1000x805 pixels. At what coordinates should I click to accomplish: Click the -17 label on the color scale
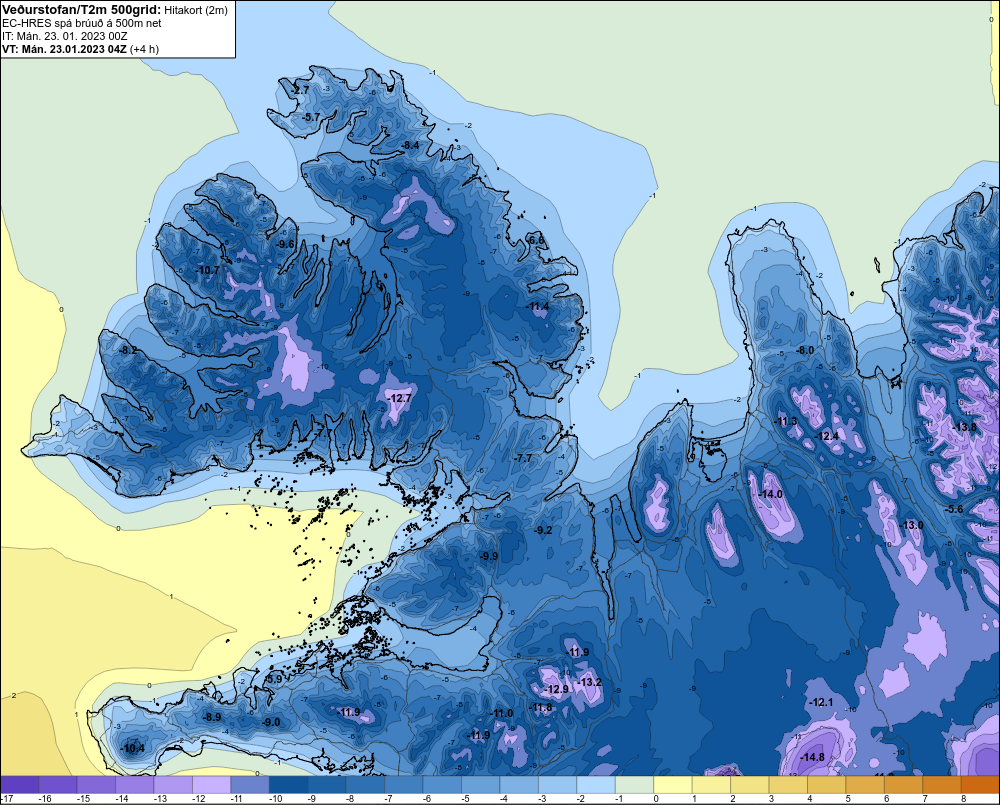(8, 799)
